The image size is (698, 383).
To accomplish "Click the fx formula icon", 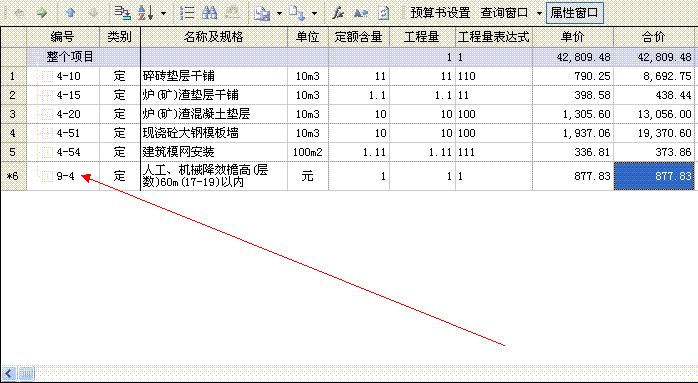I will (338, 13).
